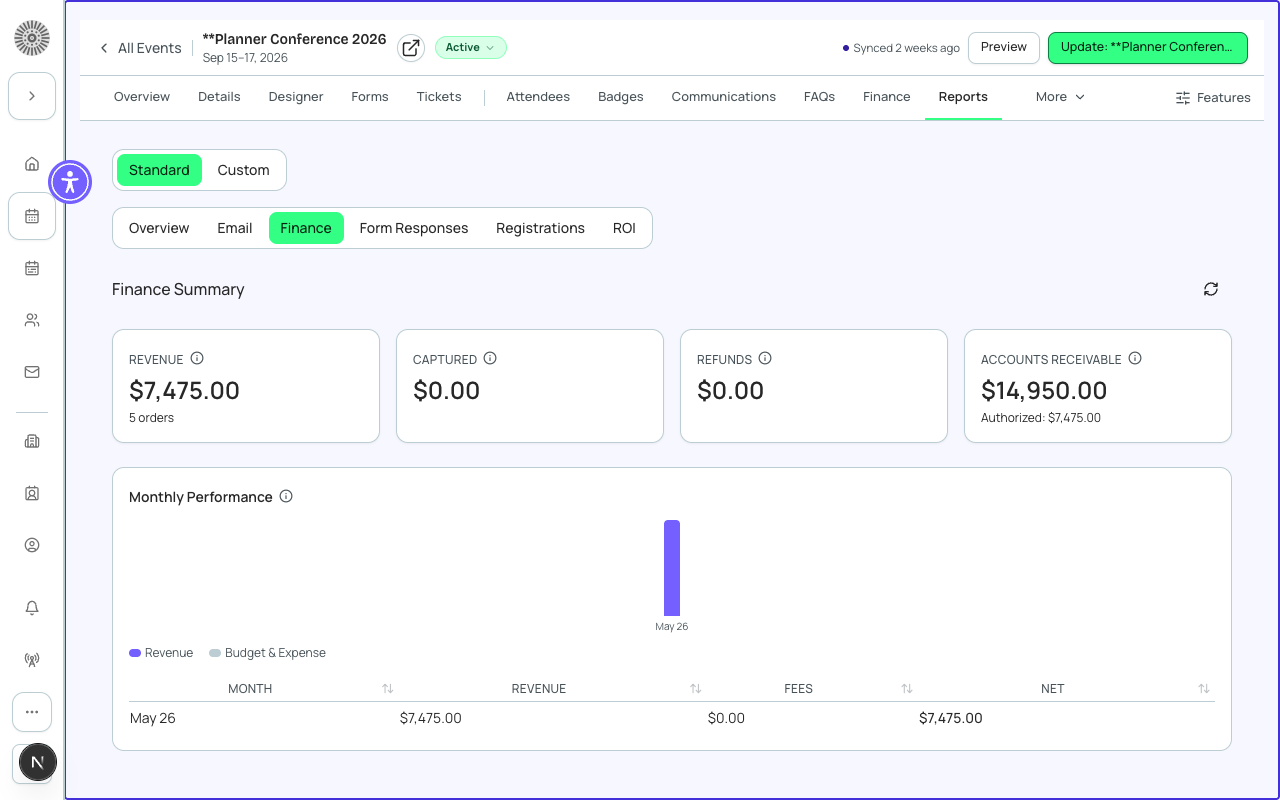Select the ROI report sub-tab

point(624,228)
